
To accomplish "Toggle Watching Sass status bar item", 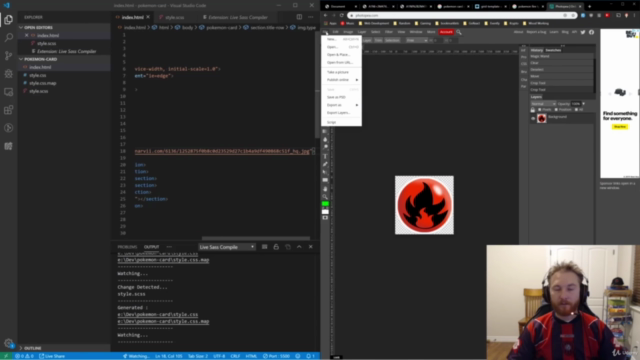I will coord(136,356).
